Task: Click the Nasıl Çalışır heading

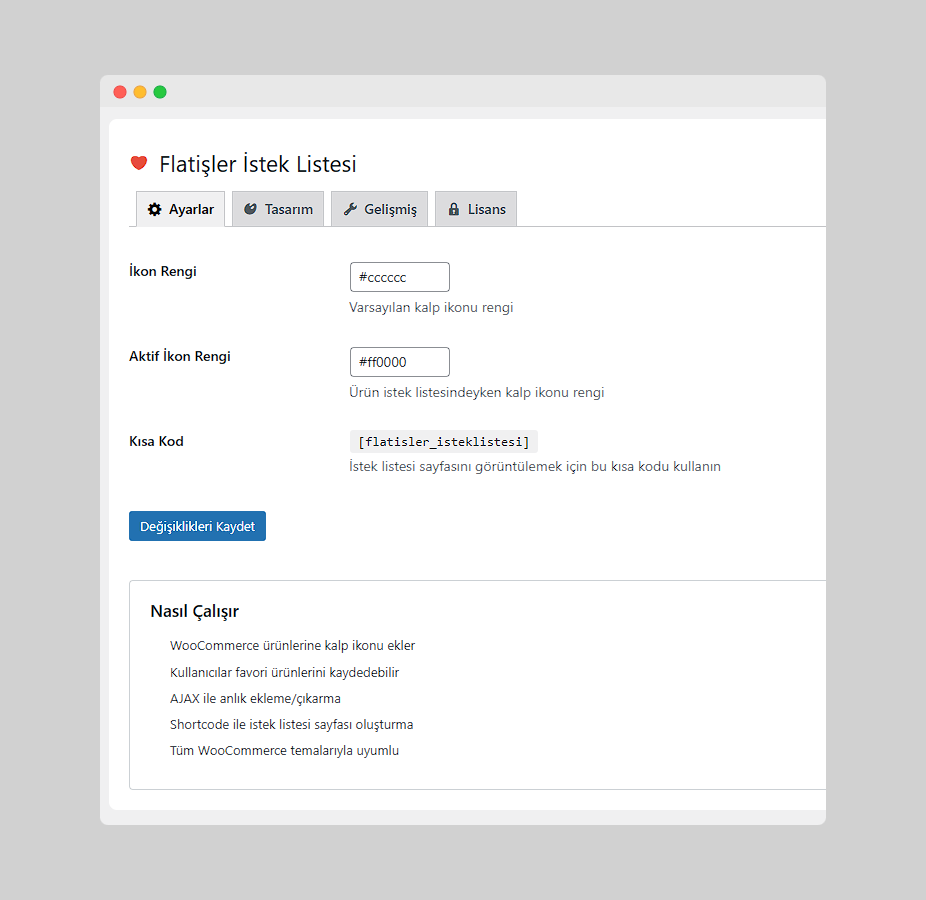Action: [193, 611]
